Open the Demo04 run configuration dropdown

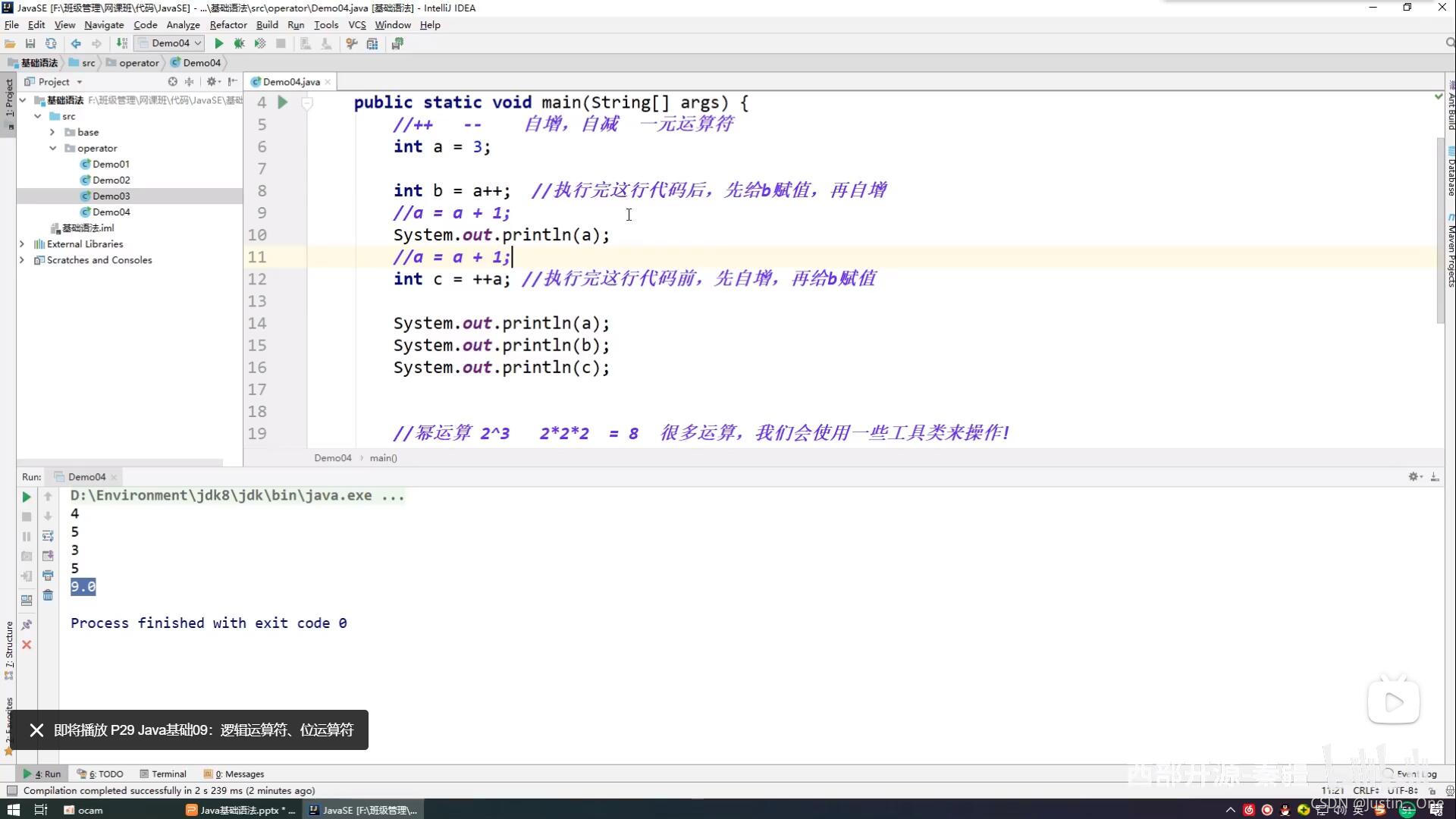coord(171,43)
